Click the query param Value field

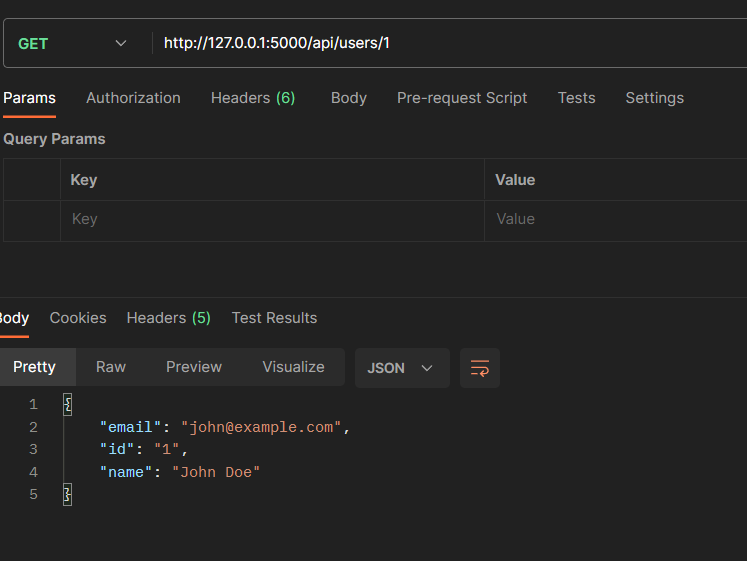(615, 219)
